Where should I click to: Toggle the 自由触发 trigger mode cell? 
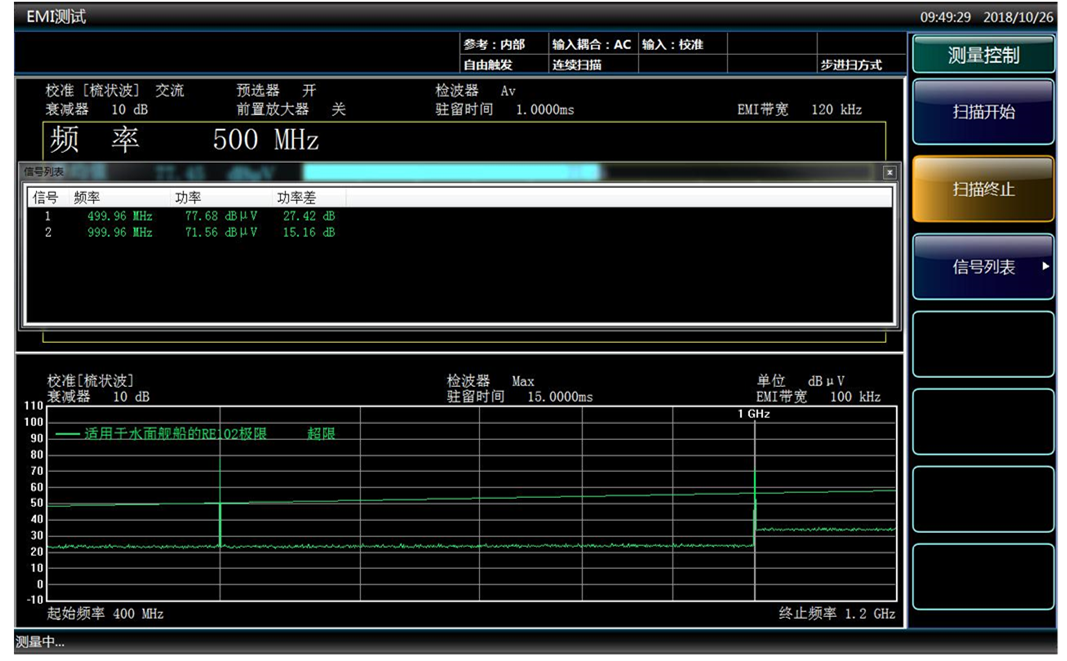coord(488,65)
